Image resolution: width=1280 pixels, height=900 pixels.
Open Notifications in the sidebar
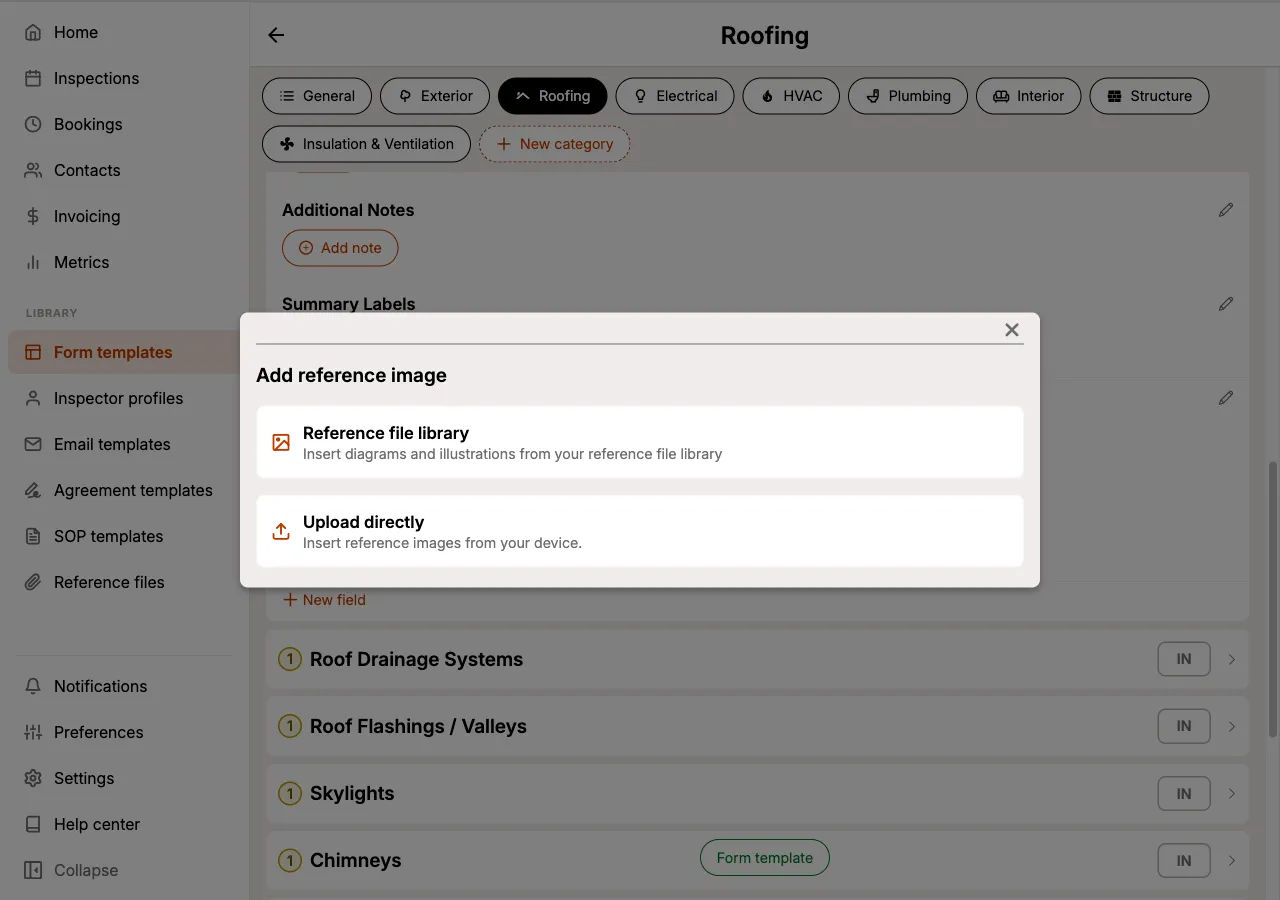[x=124, y=686]
